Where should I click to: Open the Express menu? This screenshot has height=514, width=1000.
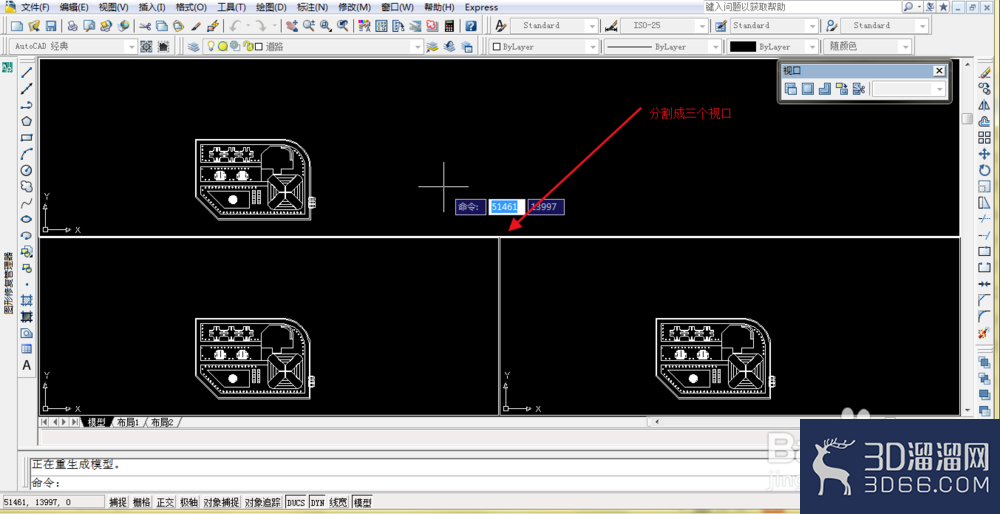[x=482, y=7]
